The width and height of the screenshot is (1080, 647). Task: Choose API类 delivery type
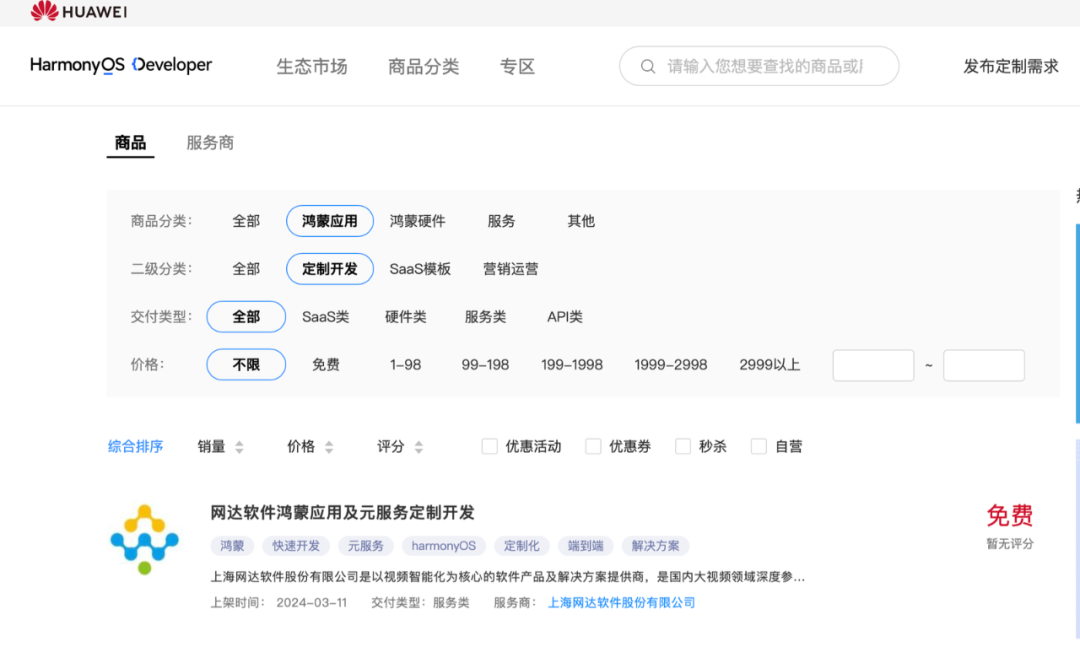click(565, 317)
